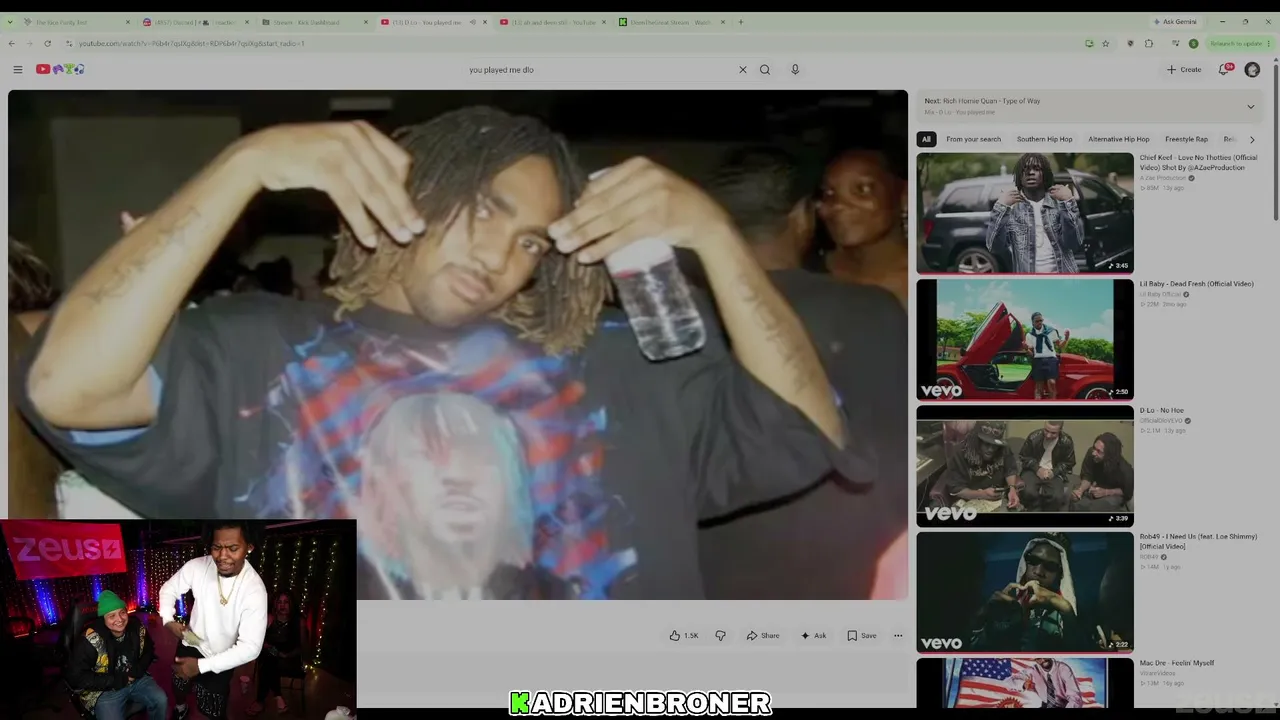Open the media controls toolbar icon
The image size is (1280, 720).
click(1176, 43)
